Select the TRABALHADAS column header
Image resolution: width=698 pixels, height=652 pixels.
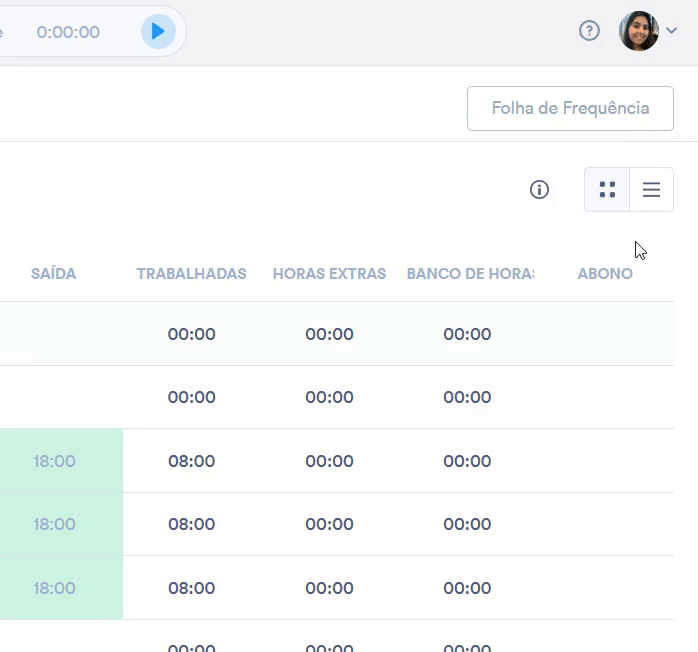click(x=191, y=274)
